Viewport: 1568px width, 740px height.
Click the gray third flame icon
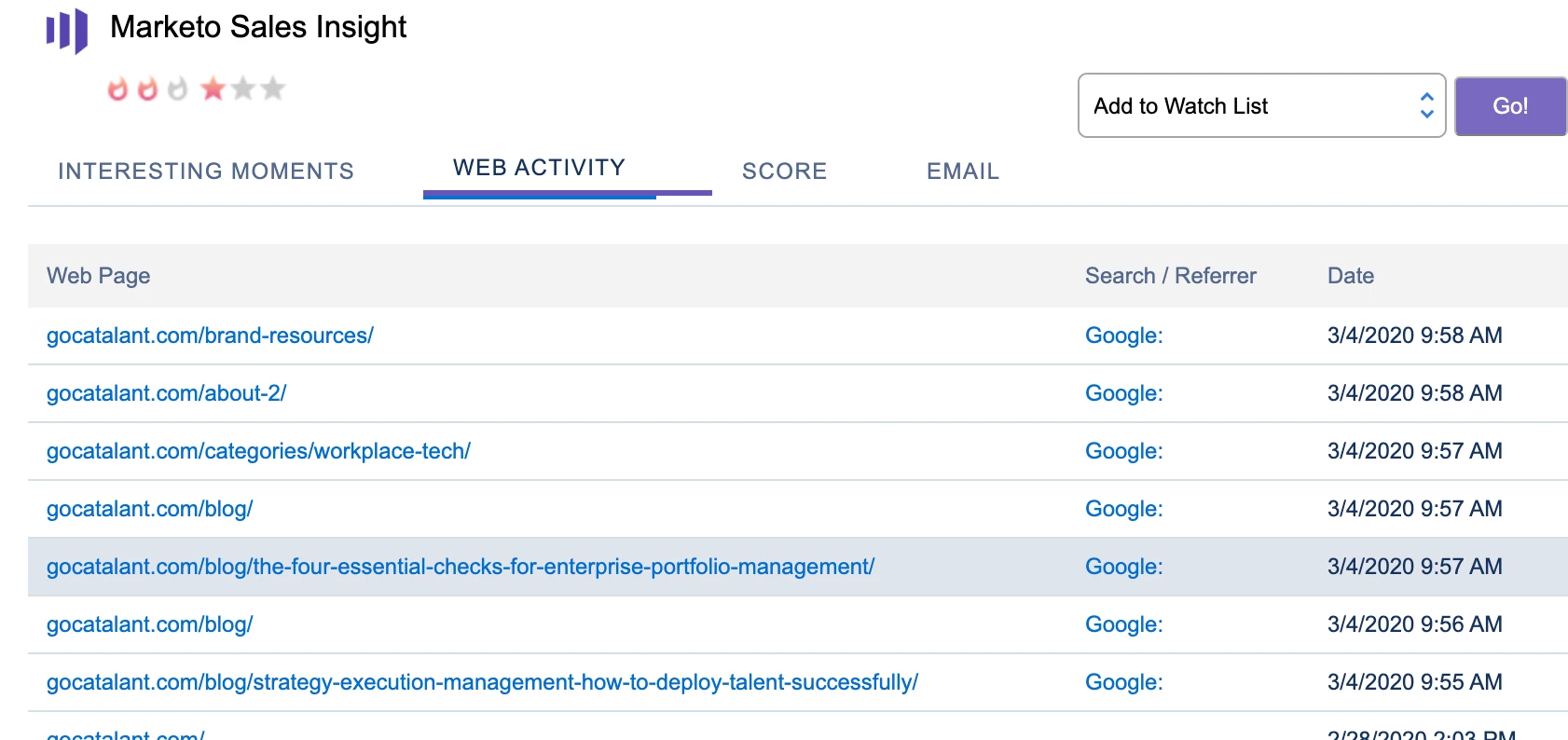tap(177, 89)
